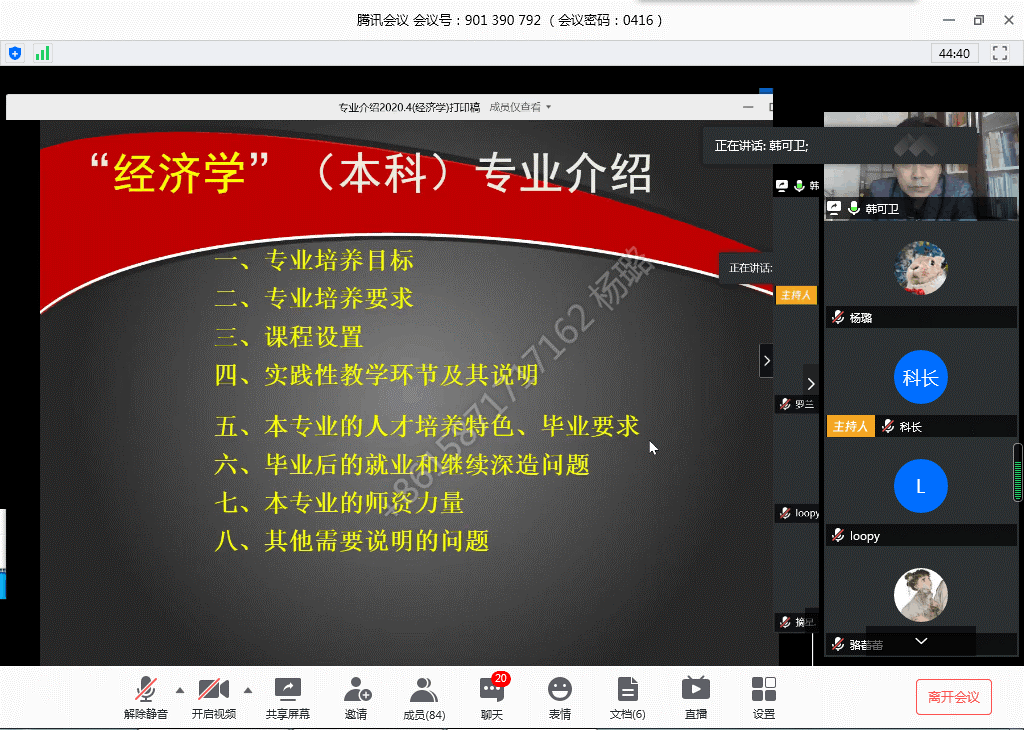The image size is (1024, 730).
Task: Enter fullscreen mode via top-right icon
Action: [x=999, y=53]
